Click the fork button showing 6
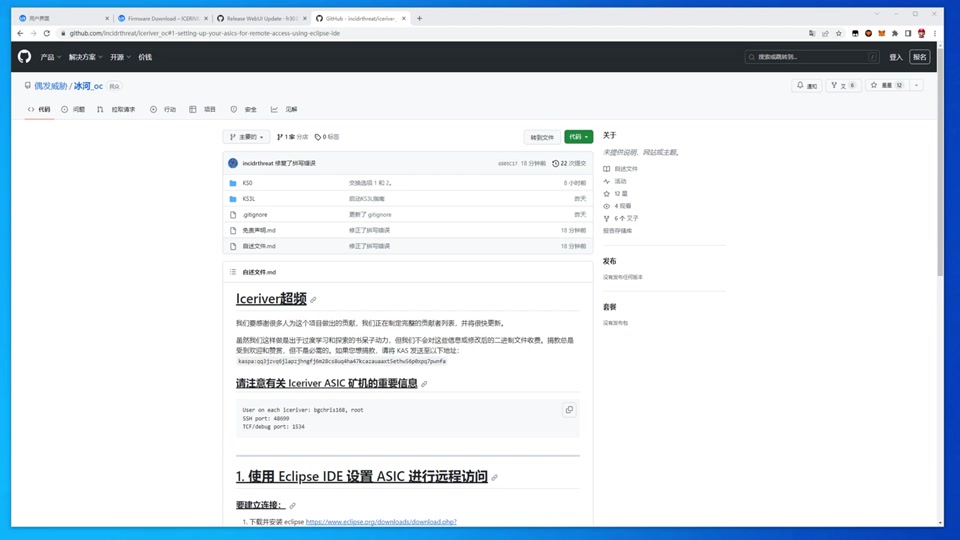Image resolution: width=960 pixels, height=540 pixels. [843, 86]
